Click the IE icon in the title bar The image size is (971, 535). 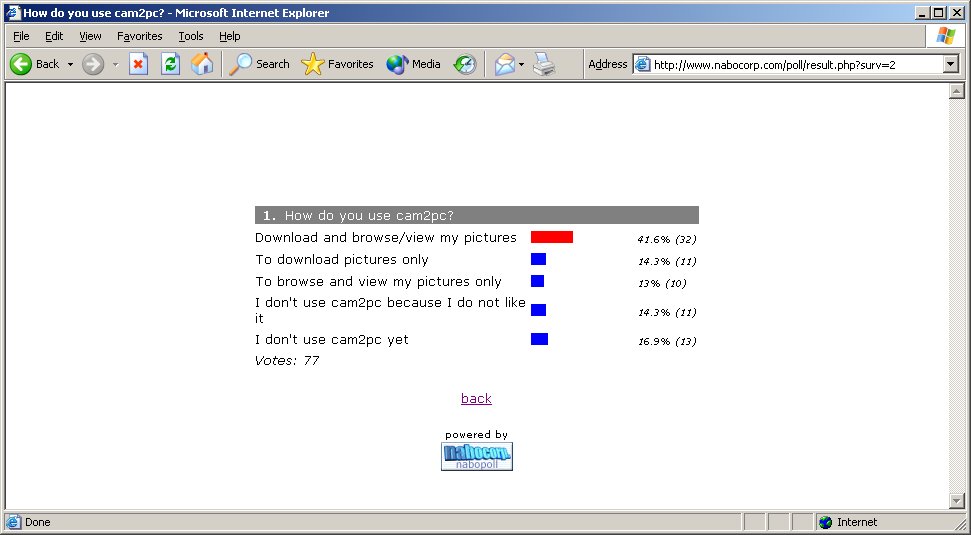13,12
